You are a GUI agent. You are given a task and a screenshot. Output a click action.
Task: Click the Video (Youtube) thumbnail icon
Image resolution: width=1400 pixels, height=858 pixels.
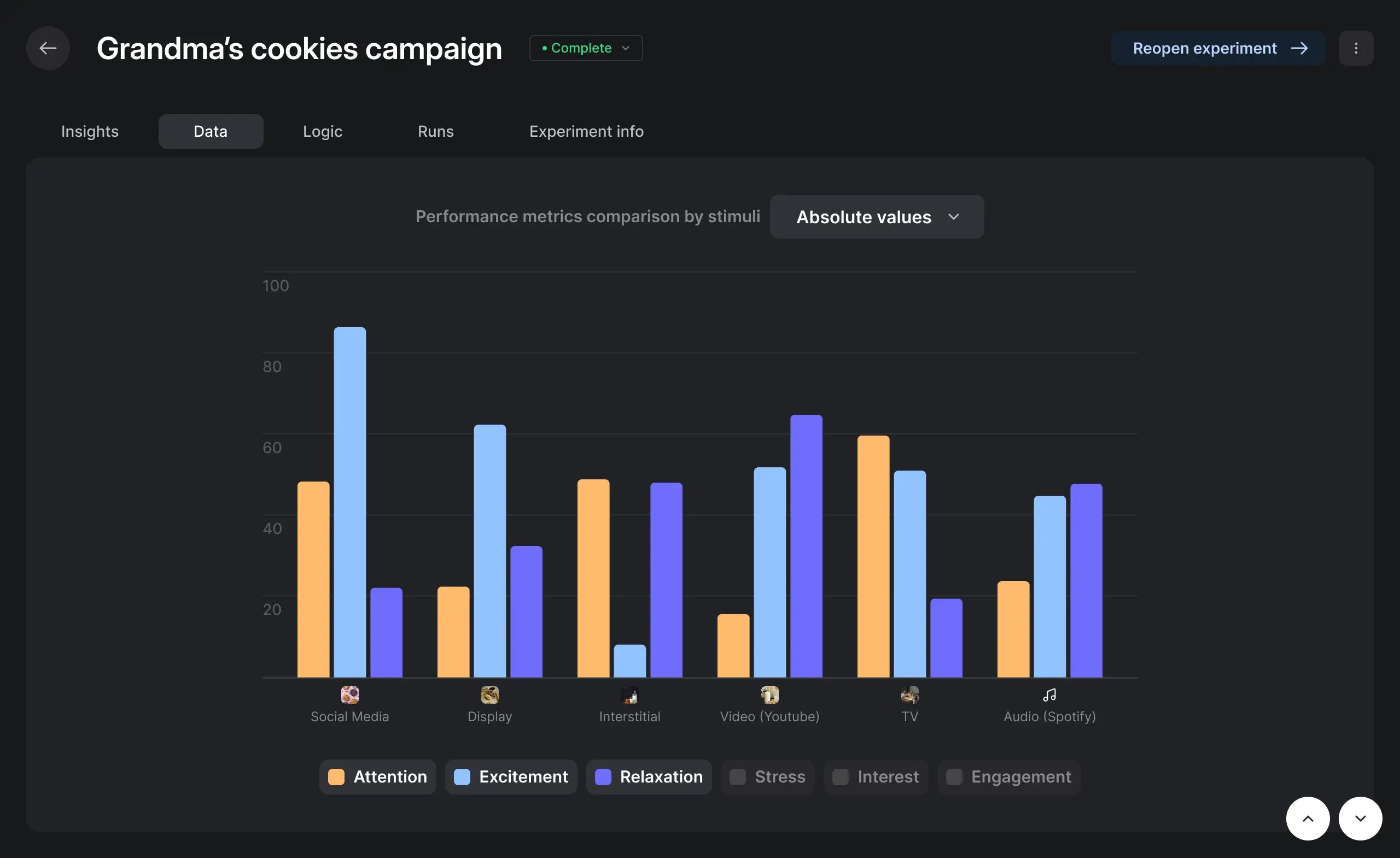(x=769, y=694)
